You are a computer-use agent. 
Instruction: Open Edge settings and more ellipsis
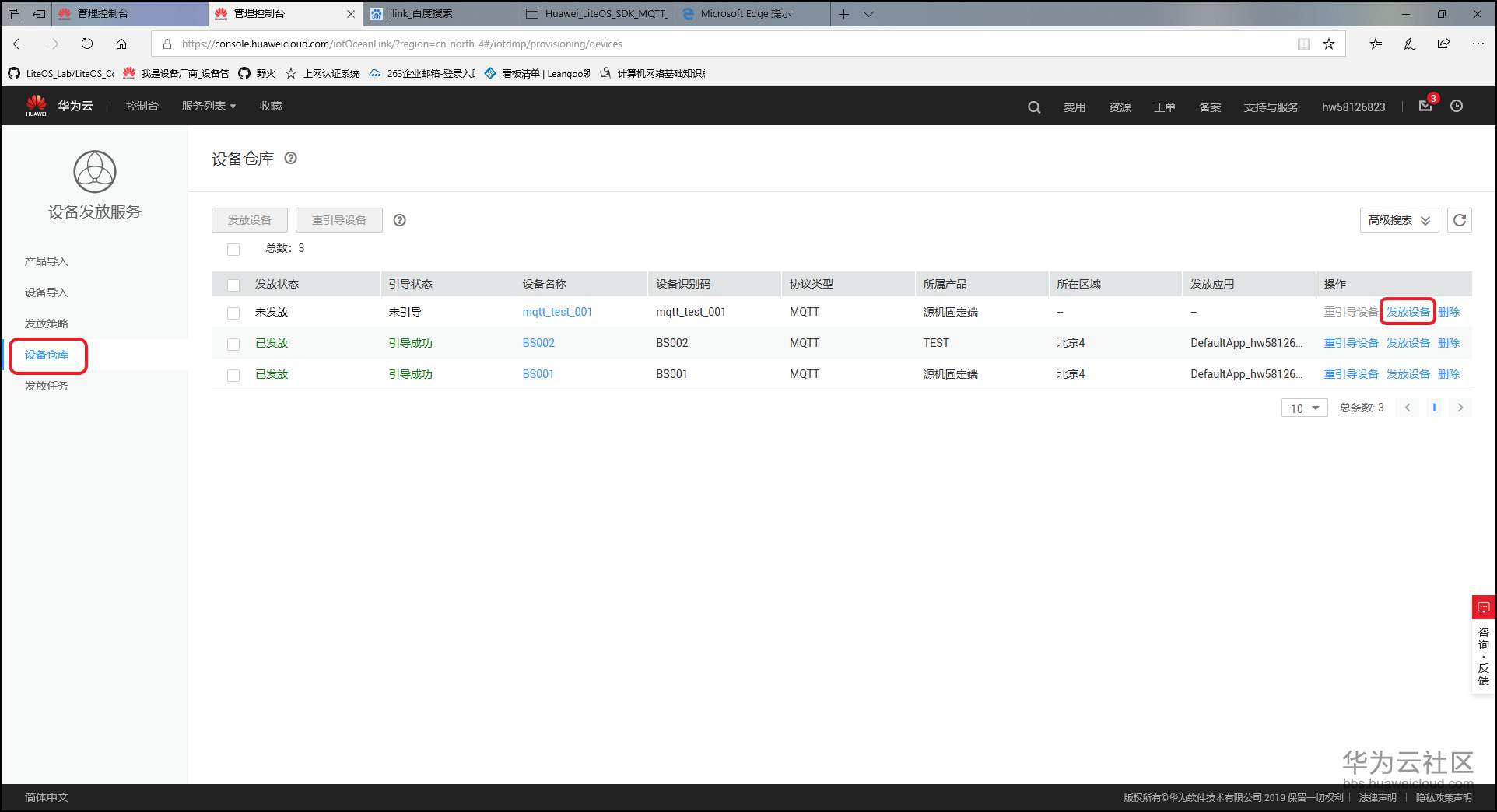(x=1478, y=44)
